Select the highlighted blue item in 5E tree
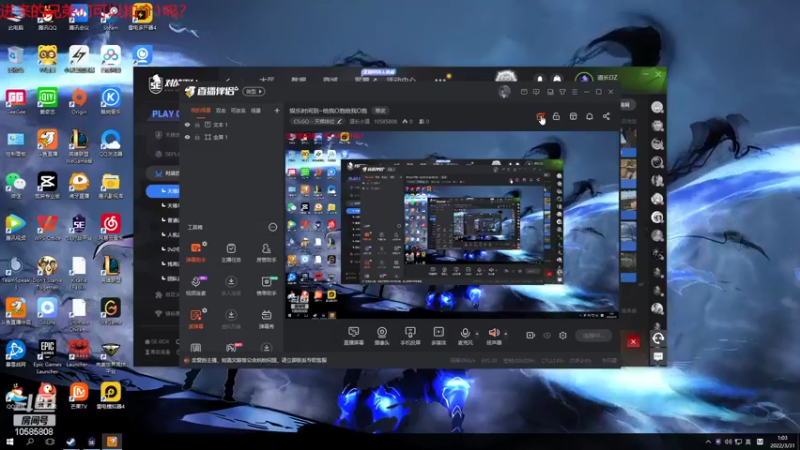800x450 pixels. click(163, 191)
